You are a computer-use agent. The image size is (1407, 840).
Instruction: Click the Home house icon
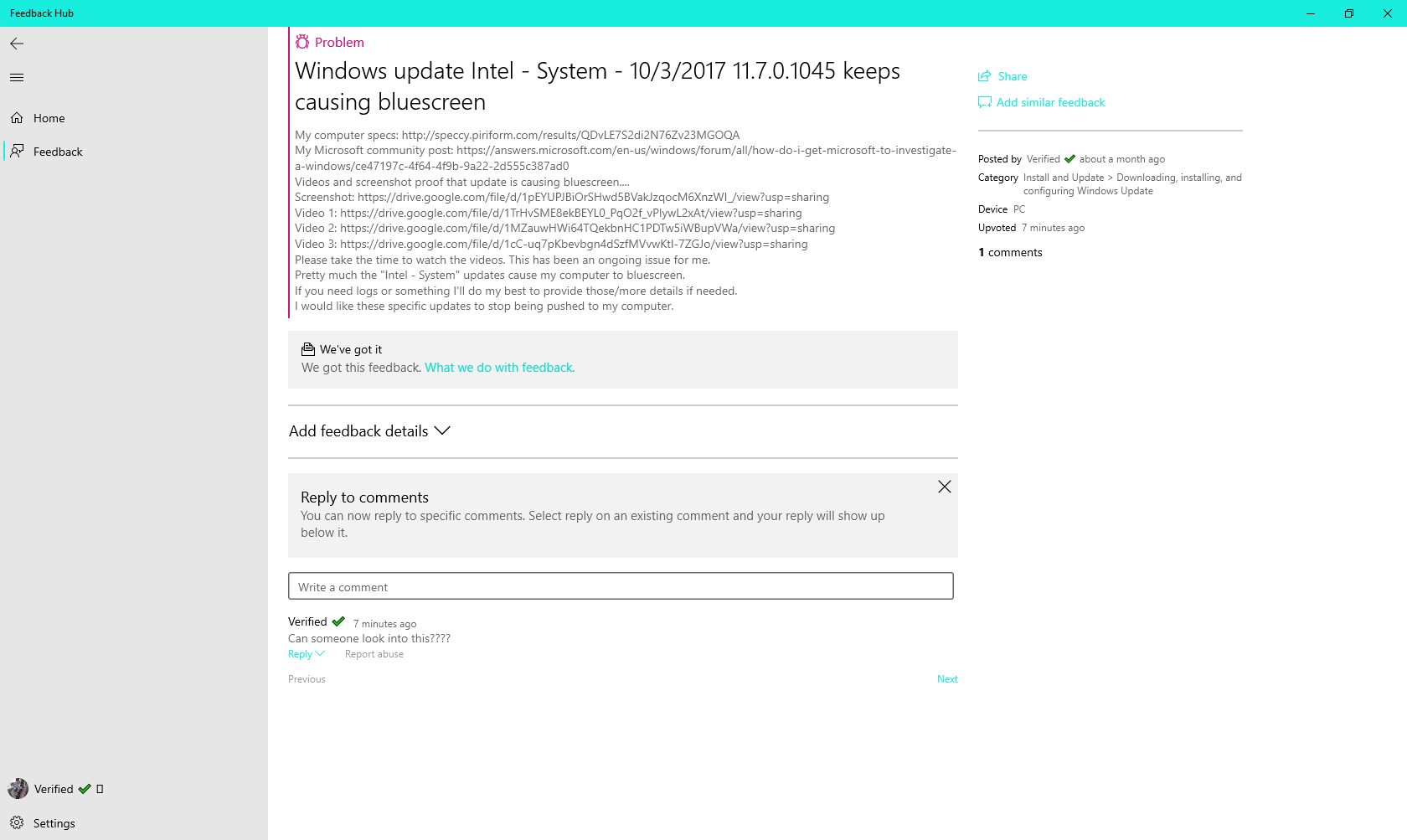pyautogui.click(x=17, y=118)
